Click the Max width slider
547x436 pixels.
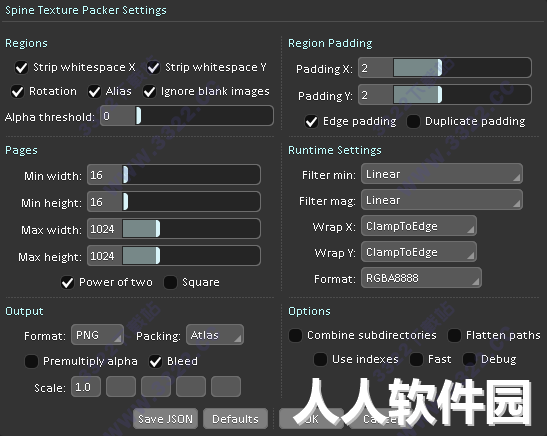click(191, 229)
